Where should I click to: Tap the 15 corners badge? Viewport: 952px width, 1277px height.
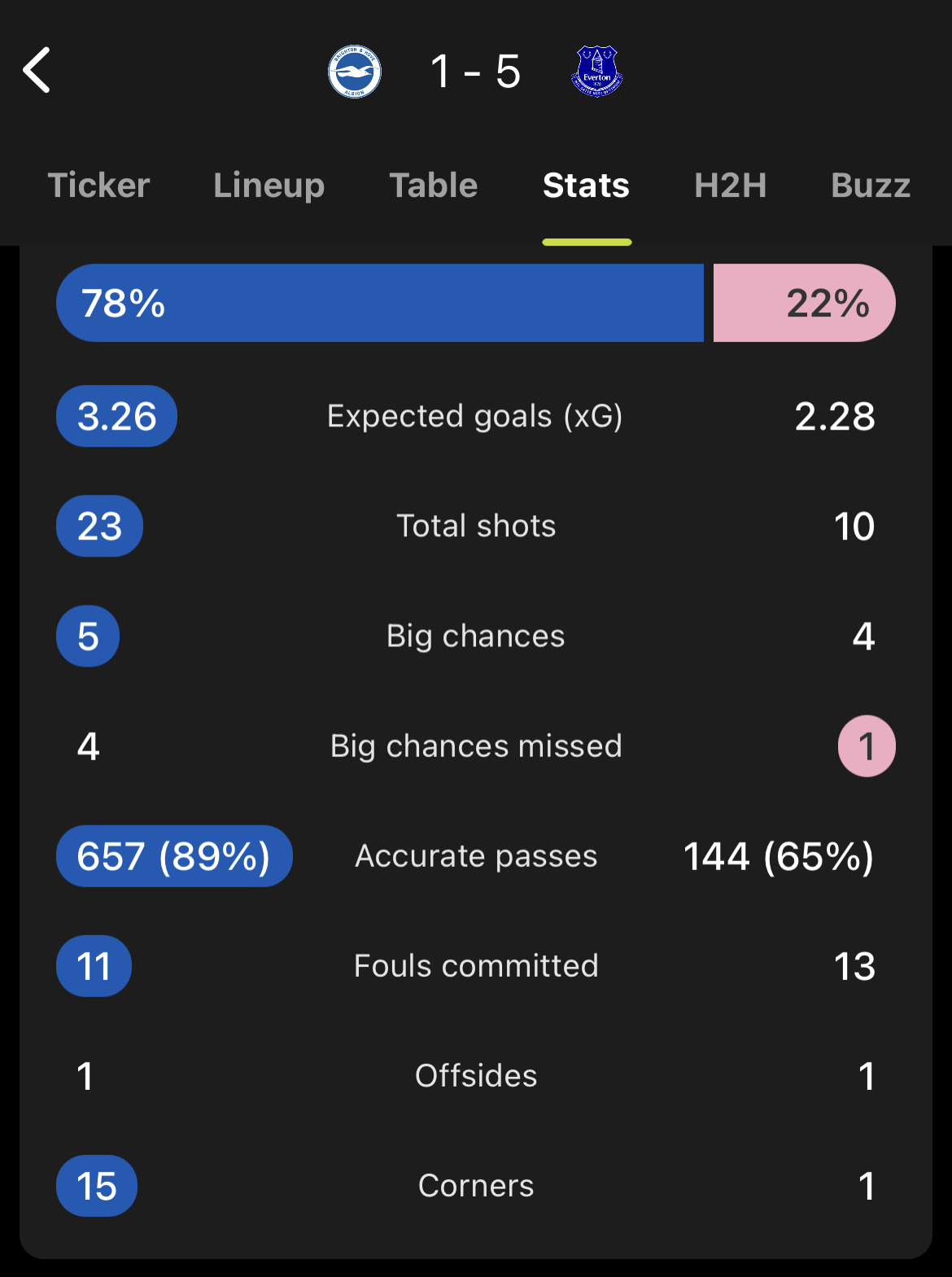pyautogui.click(x=97, y=1186)
